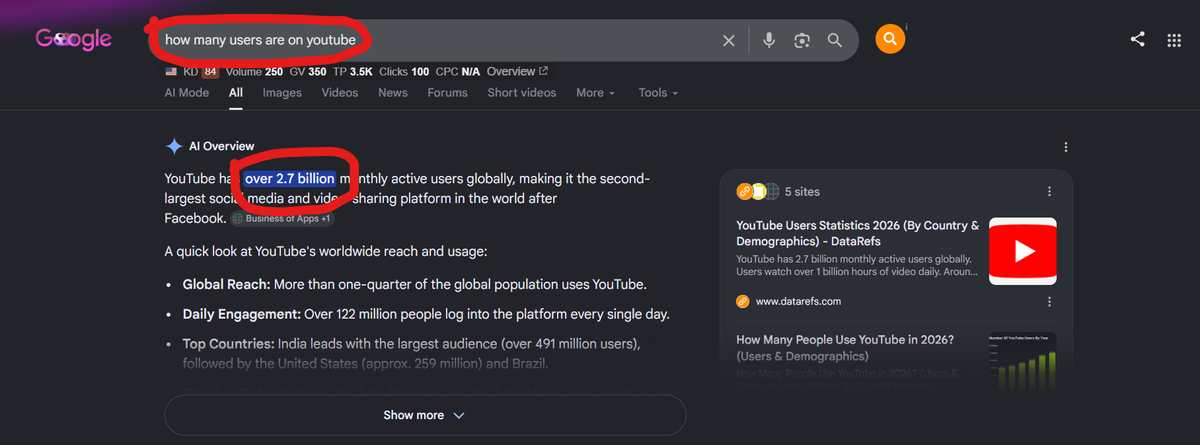Open three-dot menu next to www.datarefs.com
This screenshot has width=1200, height=445.
[x=1049, y=301]
